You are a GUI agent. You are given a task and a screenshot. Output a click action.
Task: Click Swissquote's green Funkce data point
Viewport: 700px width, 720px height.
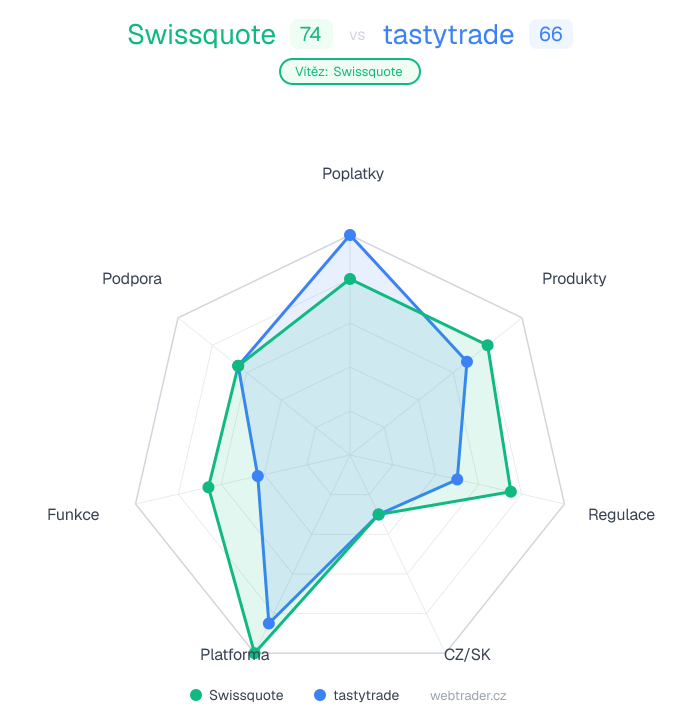click(x=208, y=487)
